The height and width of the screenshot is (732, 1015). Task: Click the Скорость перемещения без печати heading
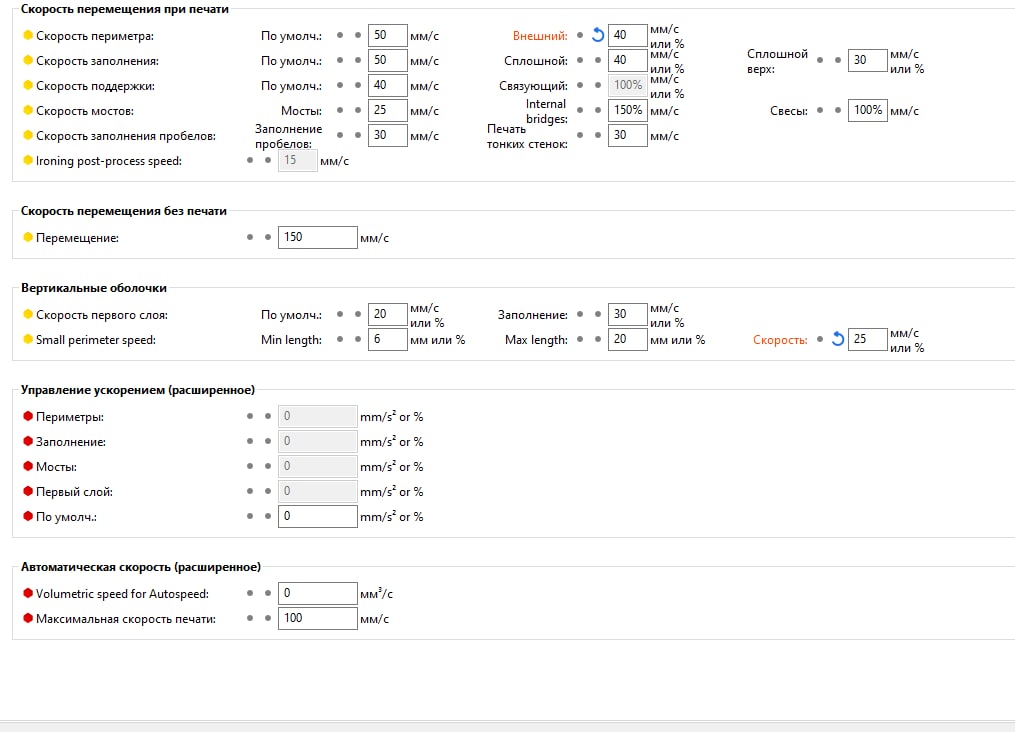point(124,211)
